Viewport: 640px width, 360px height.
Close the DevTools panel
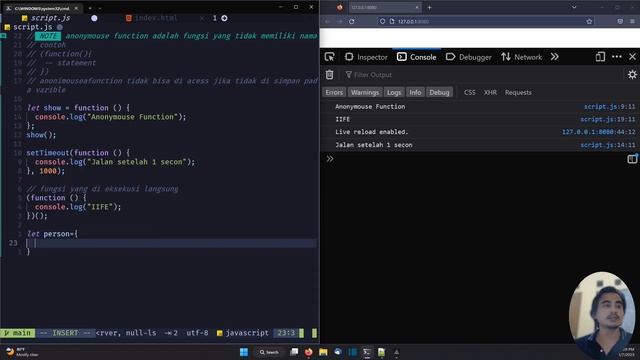click(x=632, y=57)
